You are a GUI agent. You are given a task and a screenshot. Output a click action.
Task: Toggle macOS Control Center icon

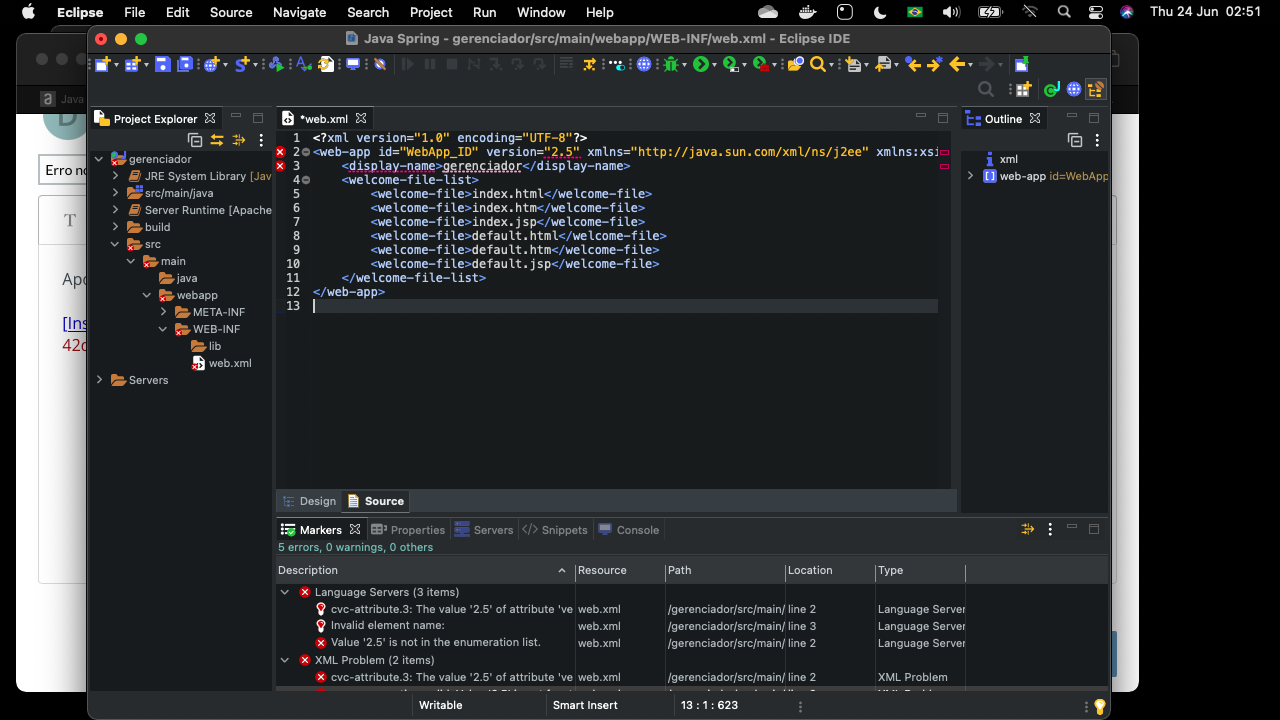(1096, 12)
